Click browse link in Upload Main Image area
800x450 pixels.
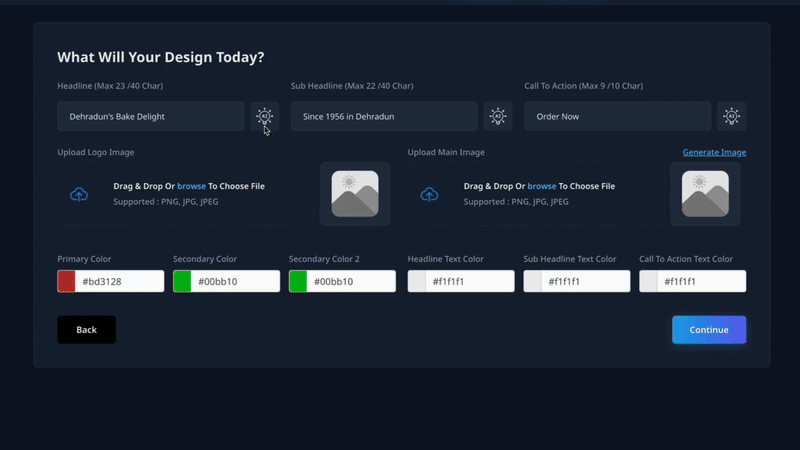541,186
